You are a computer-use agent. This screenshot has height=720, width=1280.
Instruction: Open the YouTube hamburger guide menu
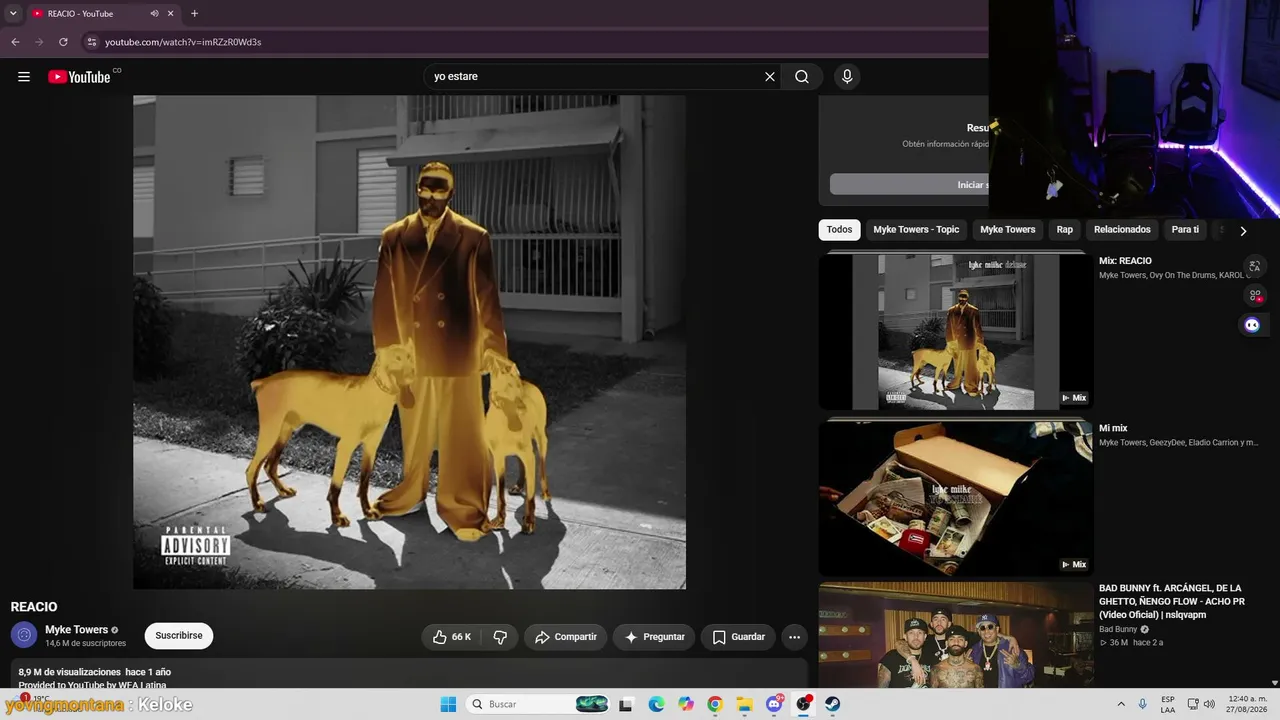pyautogui.click(x=24, y=77)
